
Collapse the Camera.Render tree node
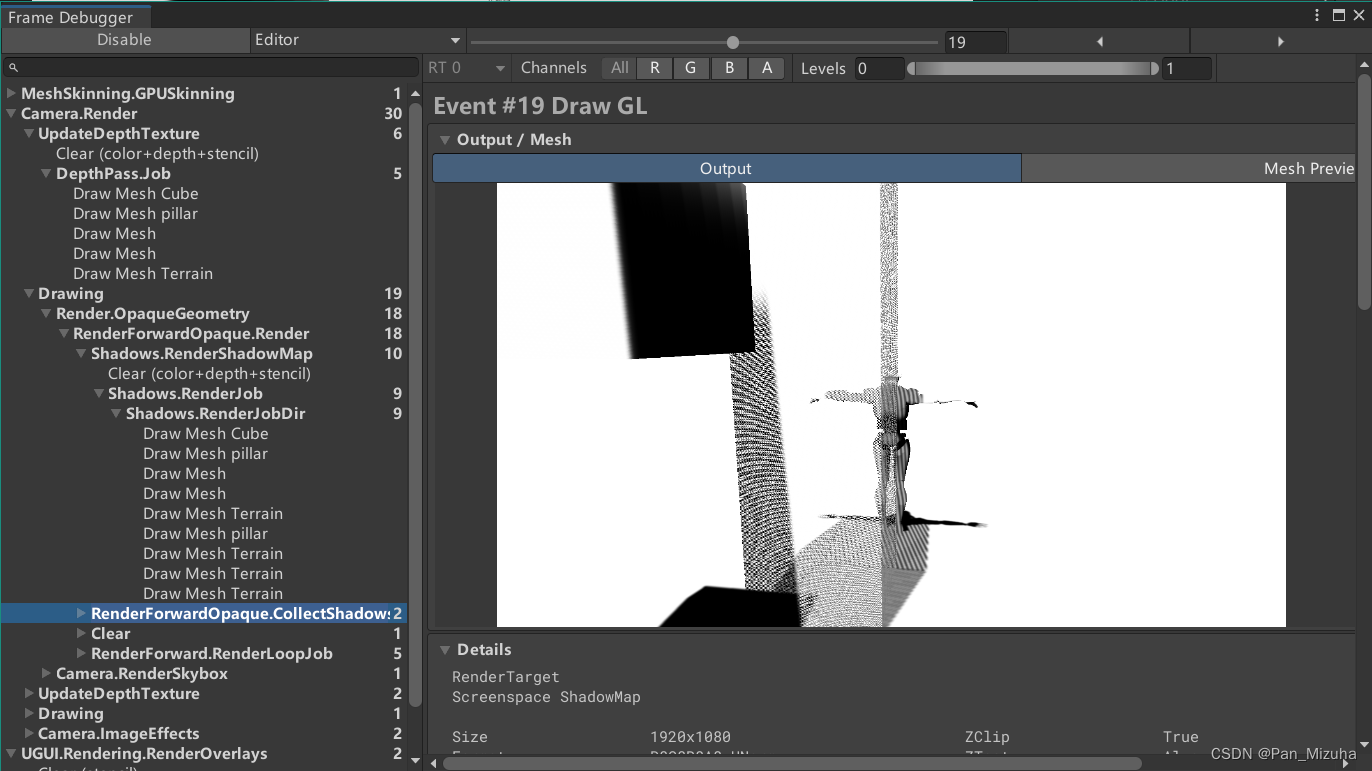pyautogui.click(x=10, y=113)
